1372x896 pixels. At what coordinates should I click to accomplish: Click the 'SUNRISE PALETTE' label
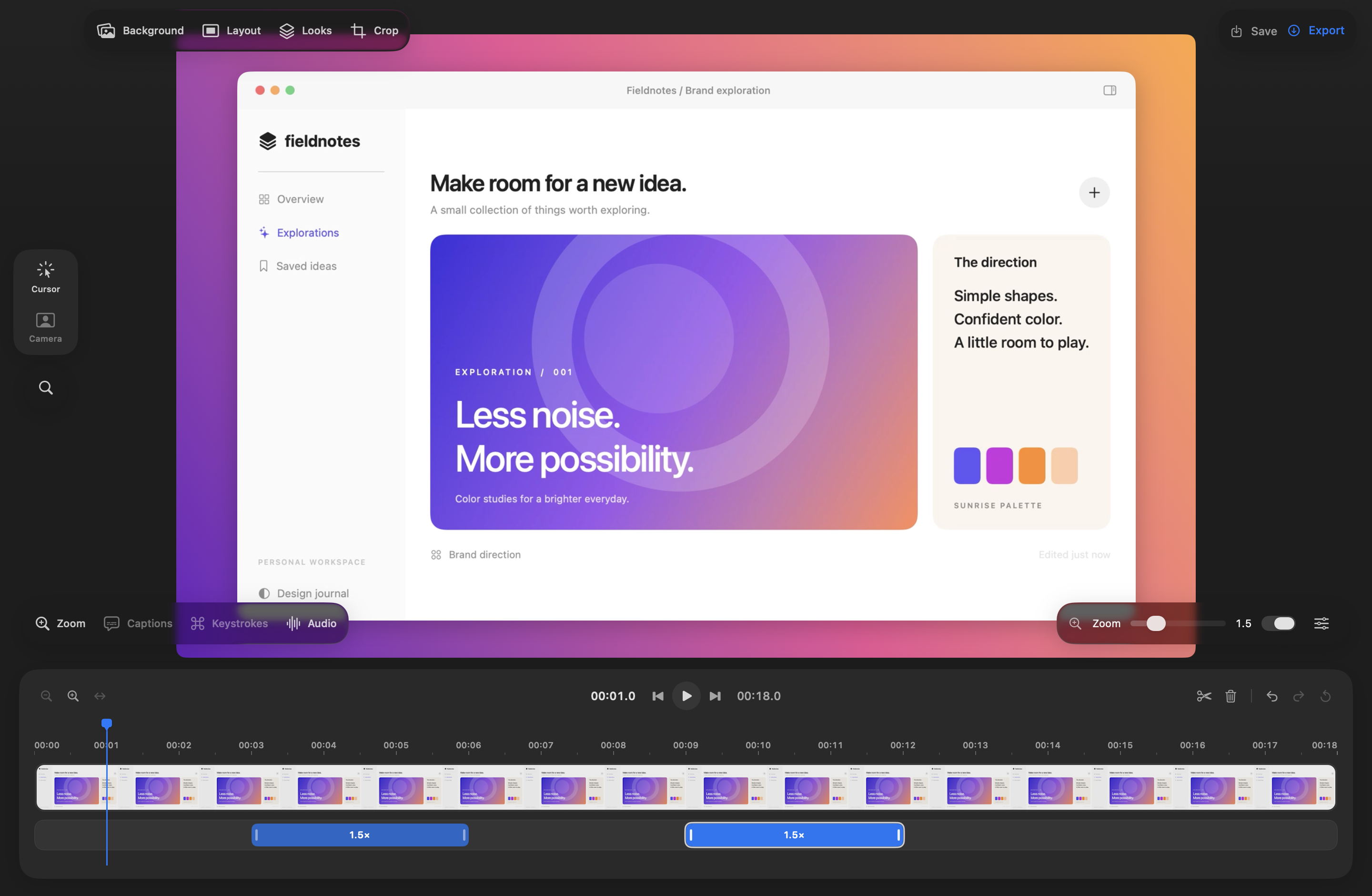click(x=998, y=505)
